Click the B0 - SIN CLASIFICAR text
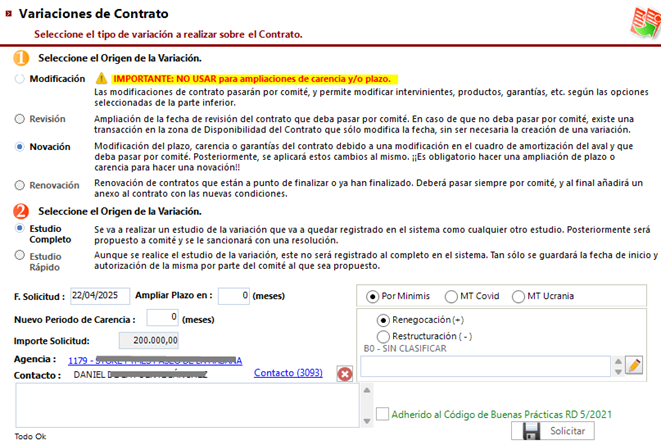Screen dimensions: 661x445 point(405,348)
